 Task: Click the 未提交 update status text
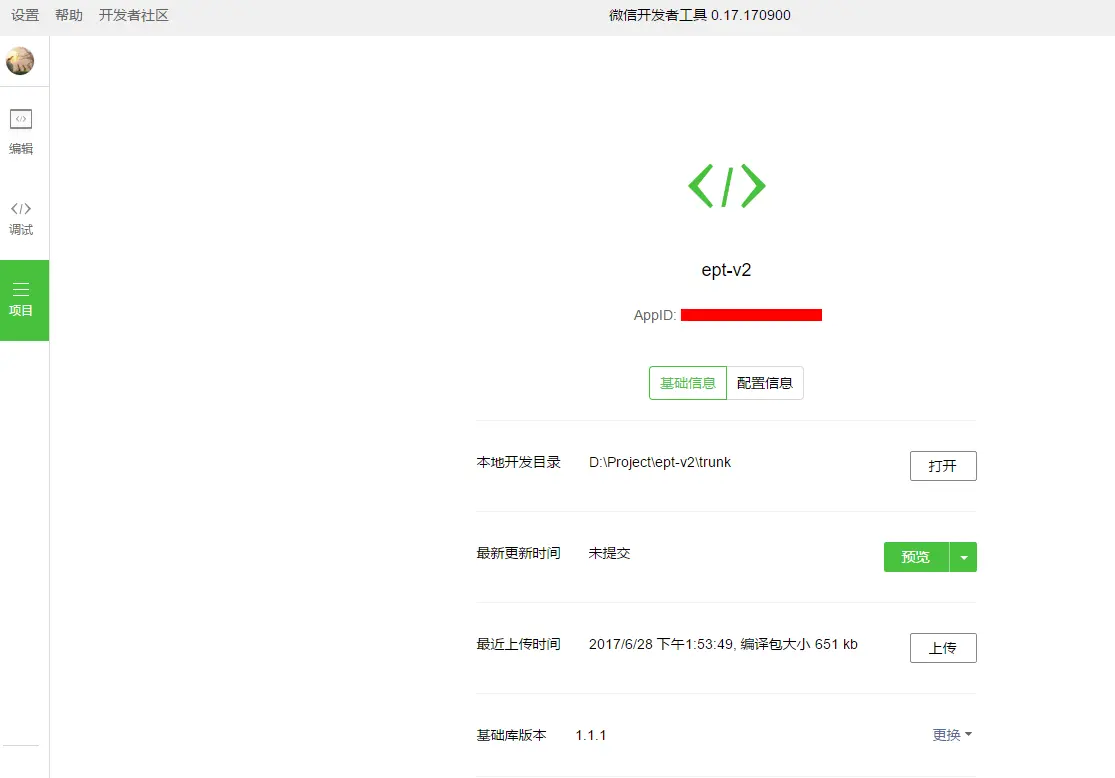pos(609,553)
